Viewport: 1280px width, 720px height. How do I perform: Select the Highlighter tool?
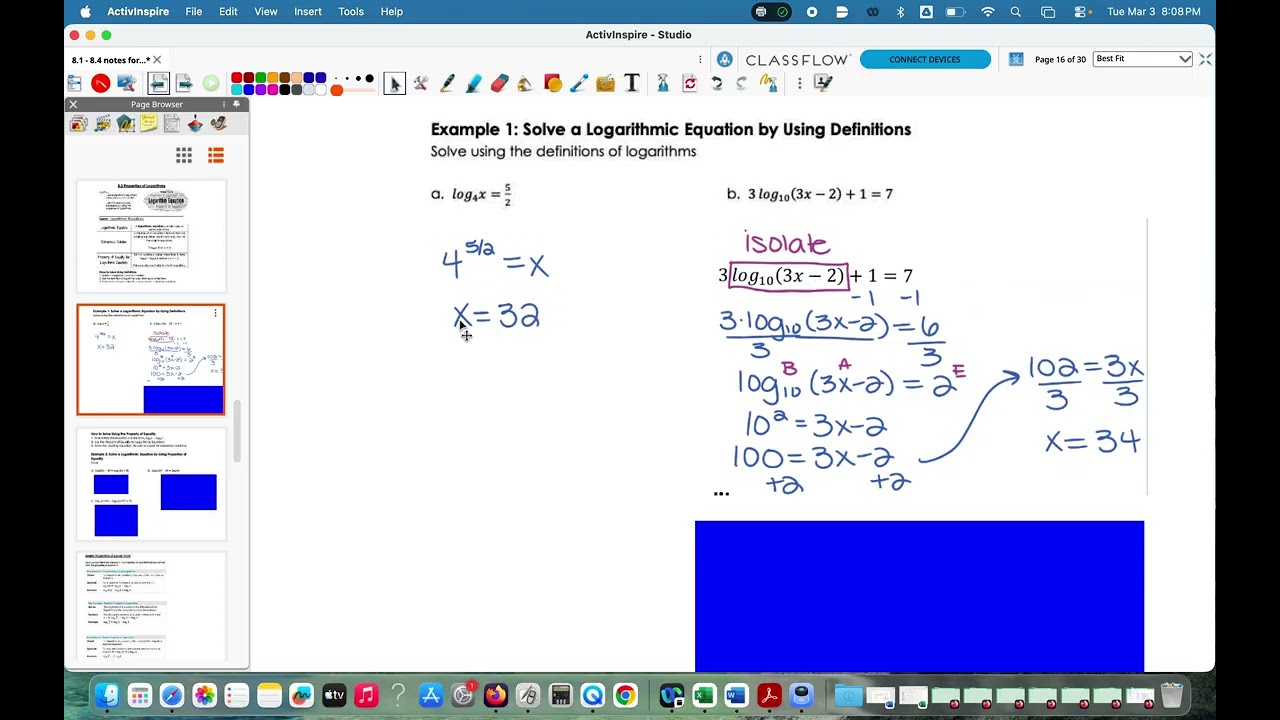pos(473,84)
